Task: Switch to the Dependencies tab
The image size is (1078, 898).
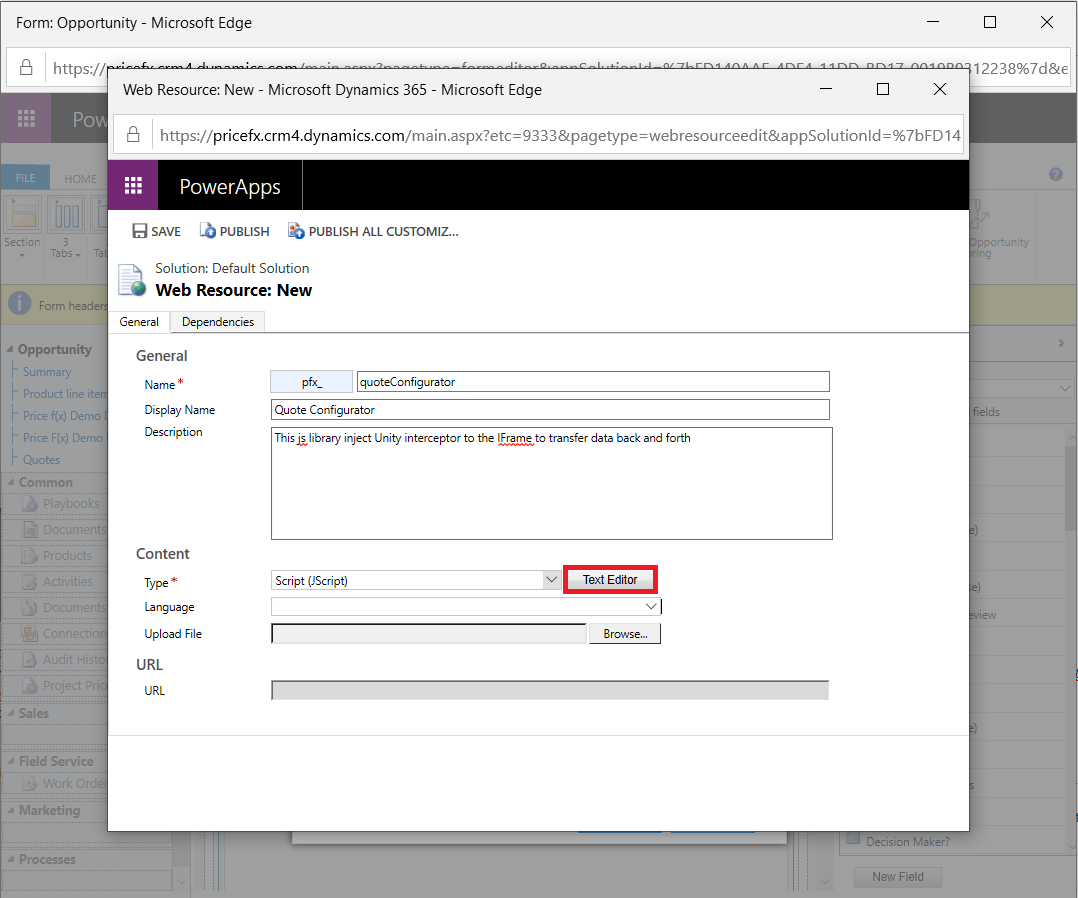Action: (217, 322)
